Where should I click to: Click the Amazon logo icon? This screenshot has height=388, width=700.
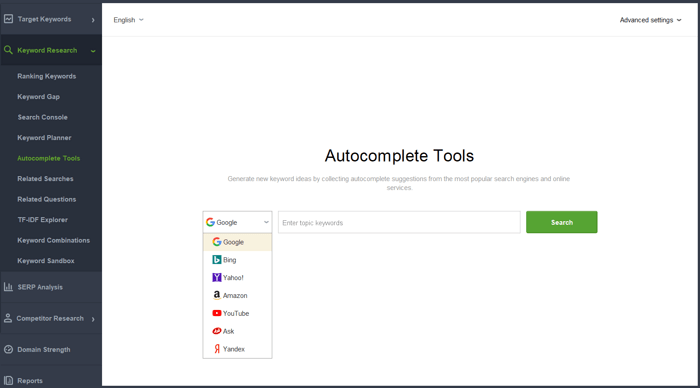pos(217,295)
